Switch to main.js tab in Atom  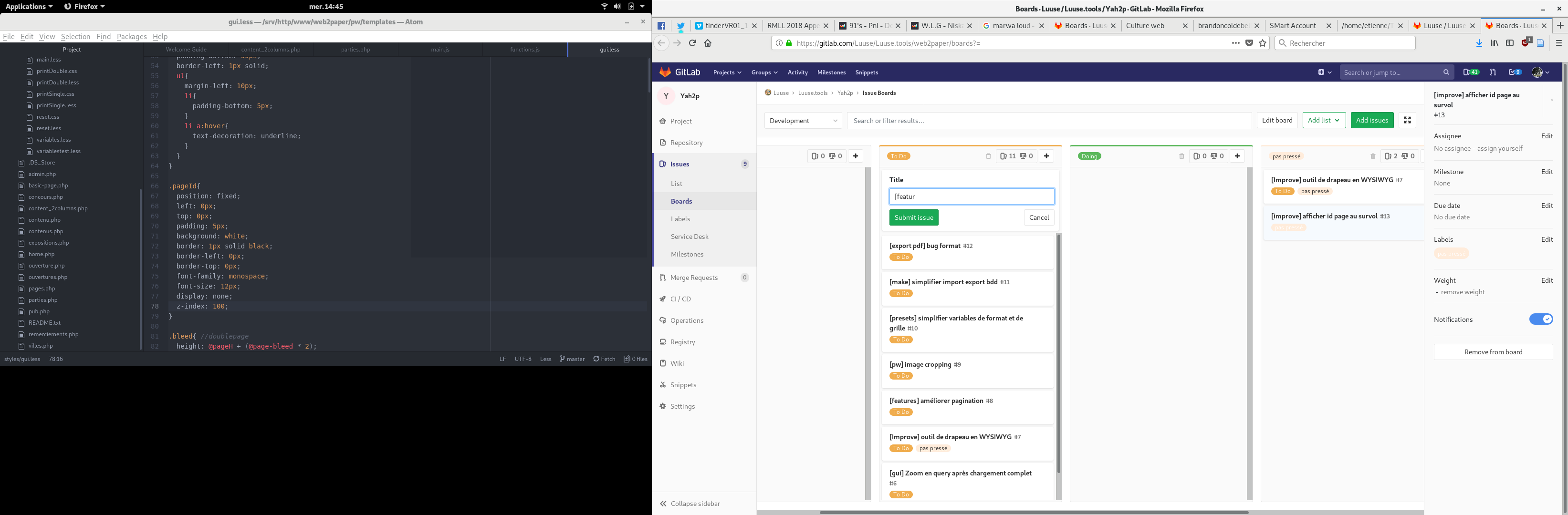439,50
